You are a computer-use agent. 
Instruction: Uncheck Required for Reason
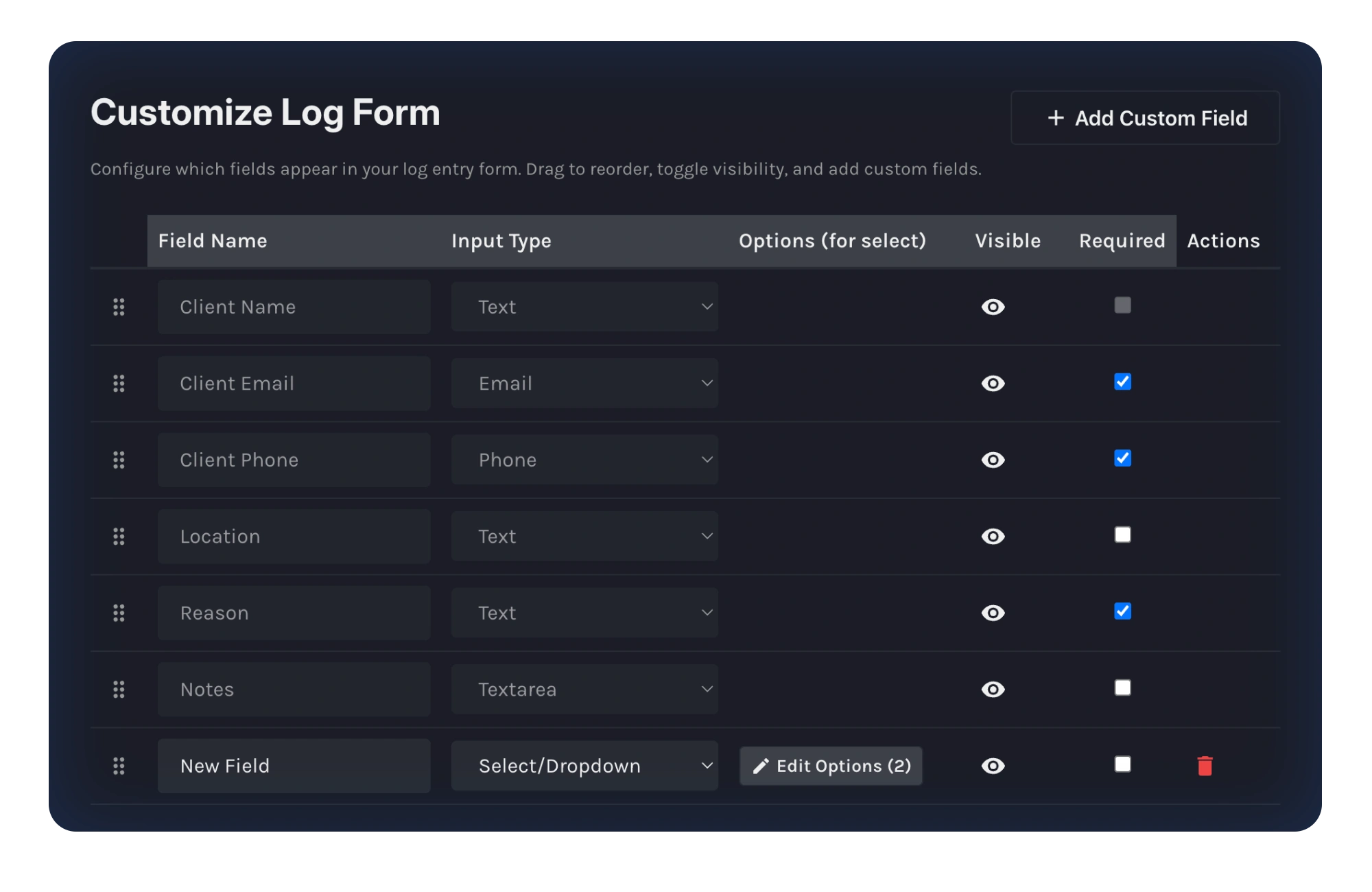(x=1122, y=611)
